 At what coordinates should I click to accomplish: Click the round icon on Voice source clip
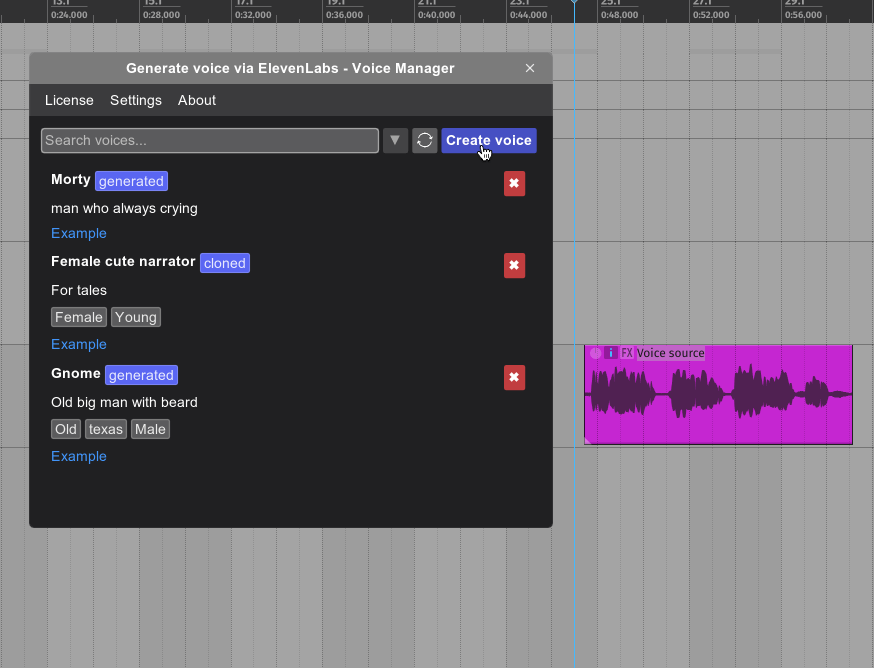click(595, 353)
